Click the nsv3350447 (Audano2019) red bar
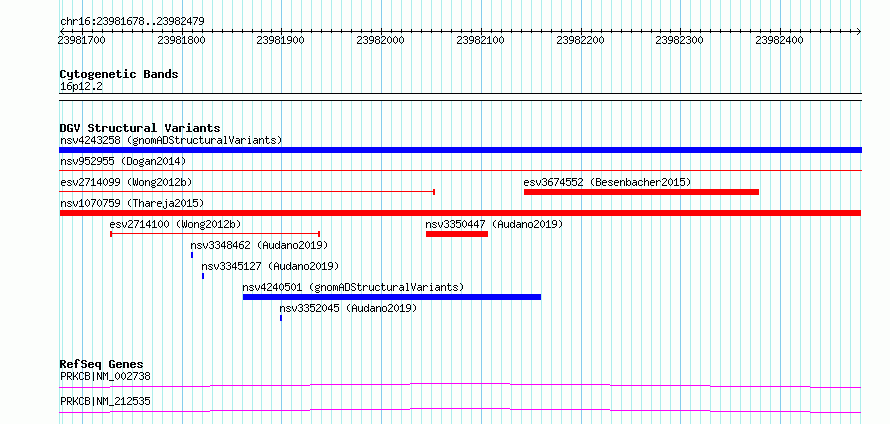Viewport: 890px width, 424px height. coord(457,234)
